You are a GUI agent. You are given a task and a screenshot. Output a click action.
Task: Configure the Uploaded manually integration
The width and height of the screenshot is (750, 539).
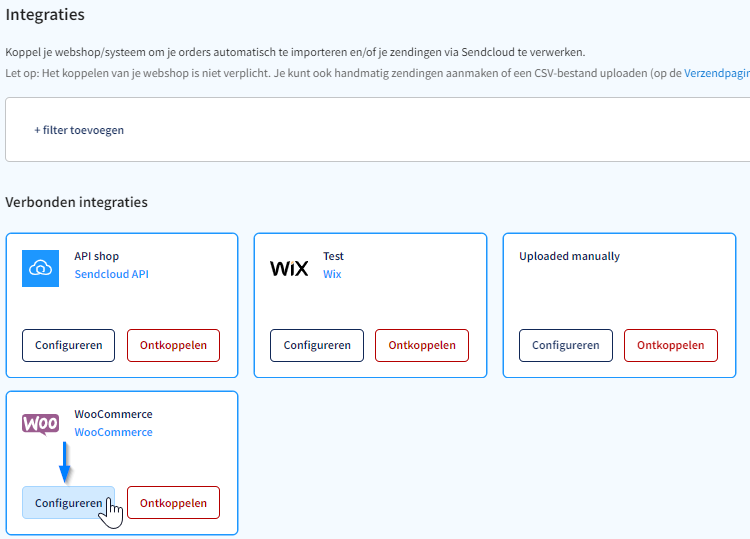566,345
